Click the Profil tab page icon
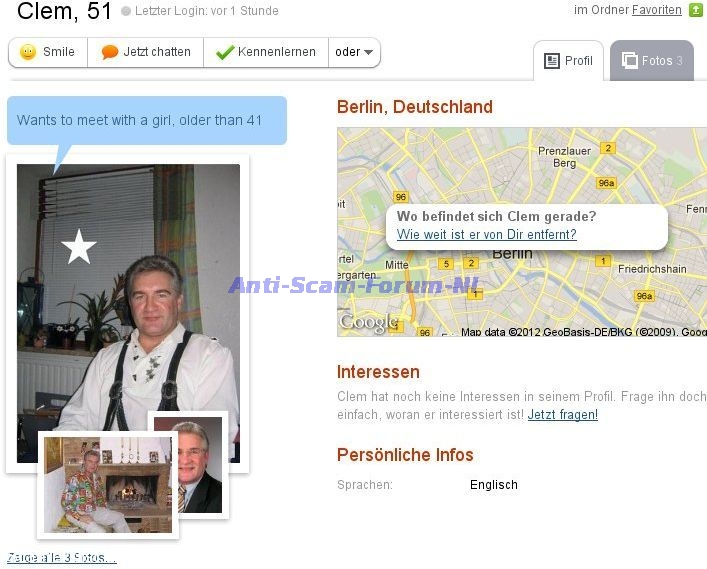Screen dimensions: 707x569 tap(551, 61)
